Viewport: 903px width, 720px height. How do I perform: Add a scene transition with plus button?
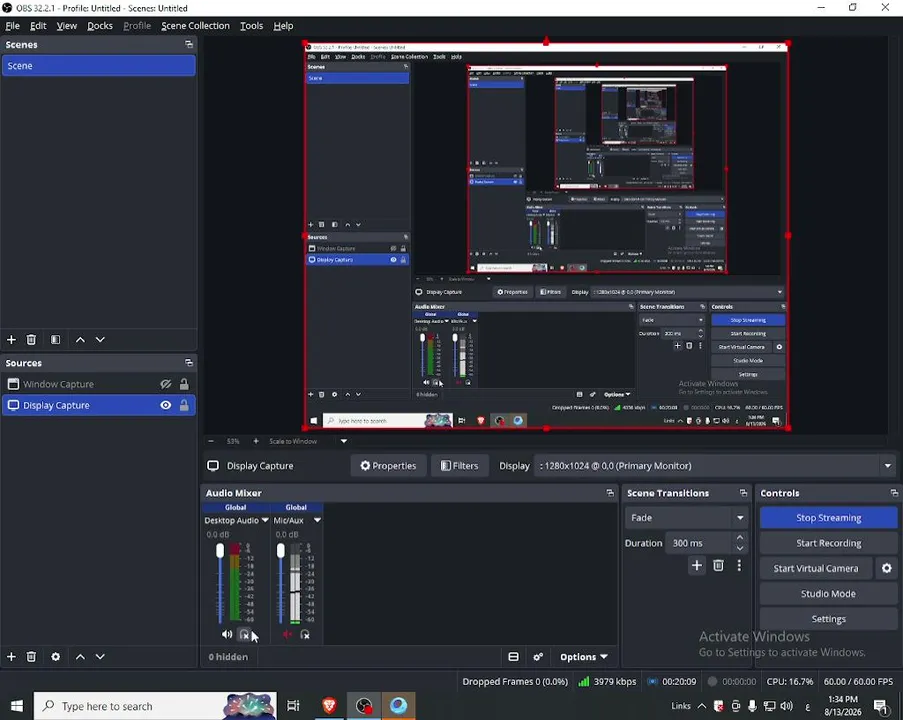tap(697, 566)
